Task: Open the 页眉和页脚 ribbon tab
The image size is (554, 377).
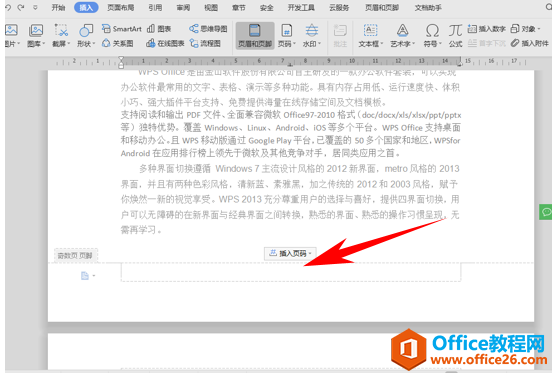Action: point(382,7)
